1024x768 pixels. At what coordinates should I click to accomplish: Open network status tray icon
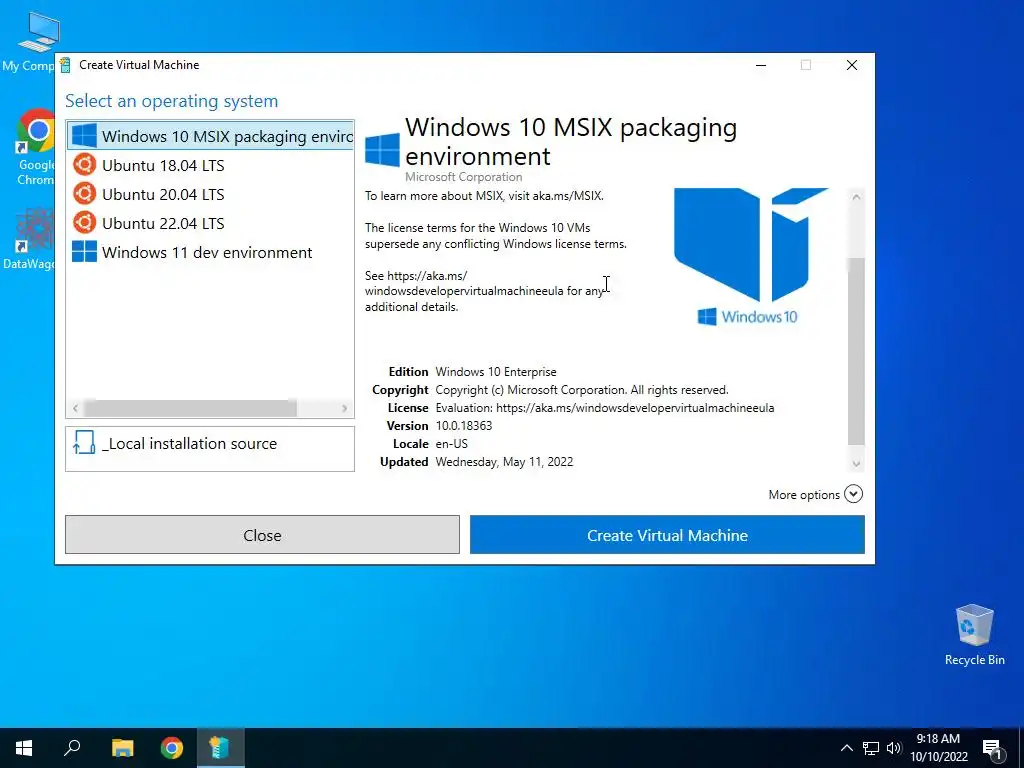tap(871, 748)
